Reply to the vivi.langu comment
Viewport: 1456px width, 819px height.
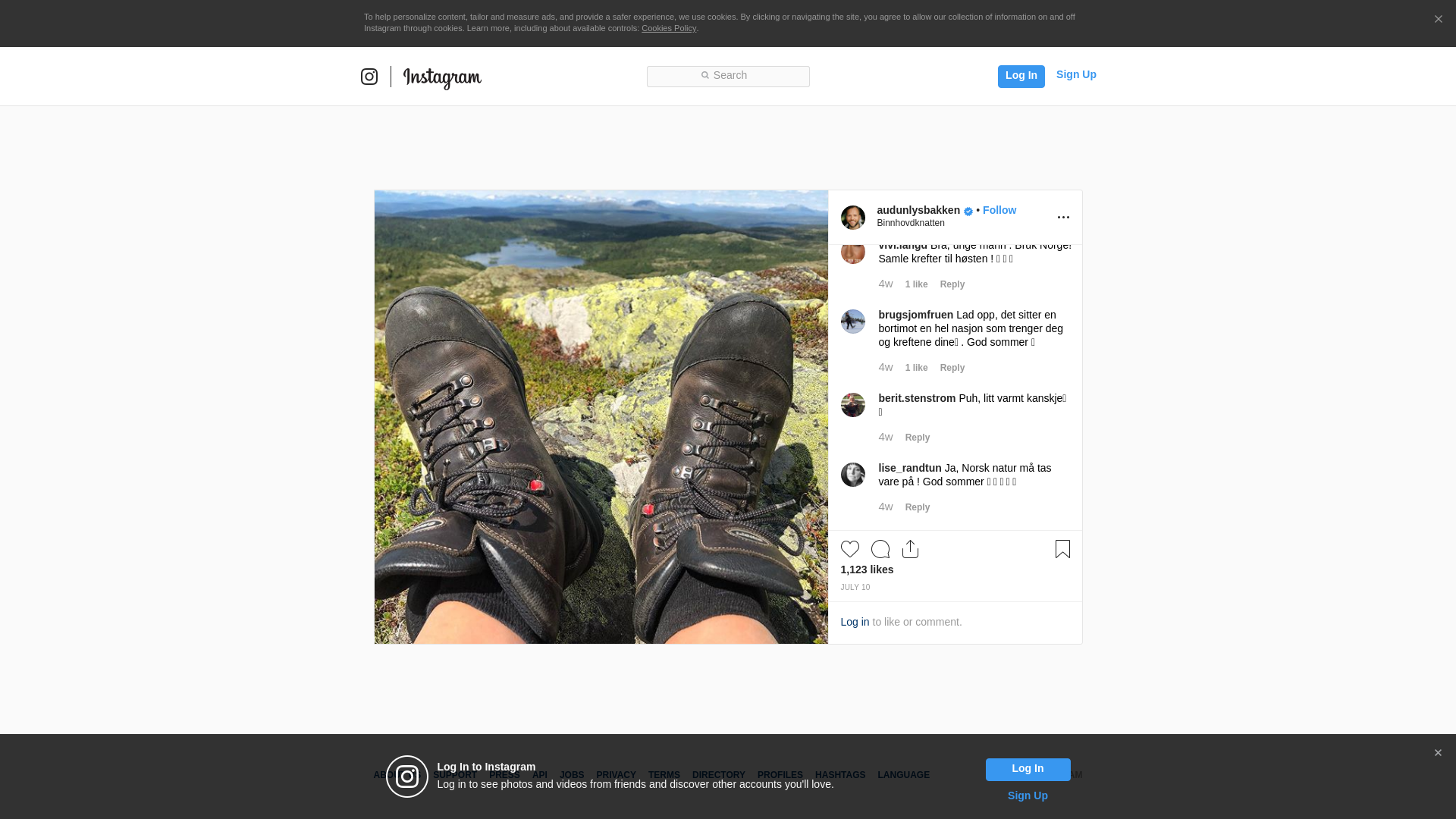[952, 284]
